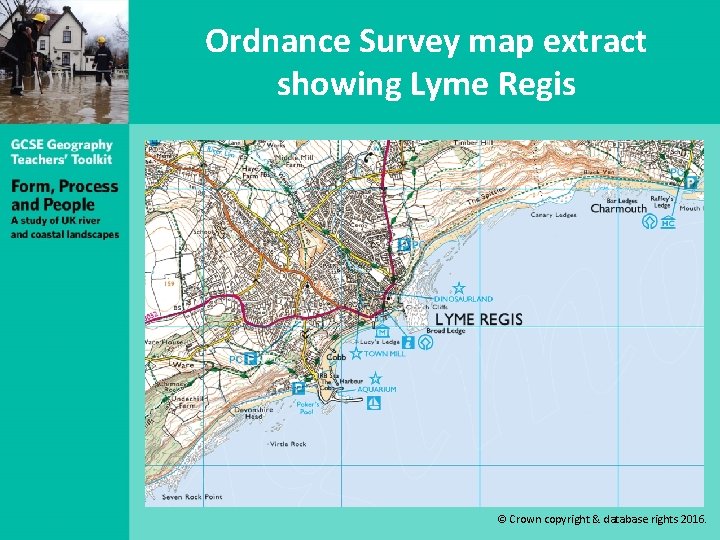720x540 pixels.
Task: Click the parking icon above Poker's Pool
Action: (x=298, y=388)
